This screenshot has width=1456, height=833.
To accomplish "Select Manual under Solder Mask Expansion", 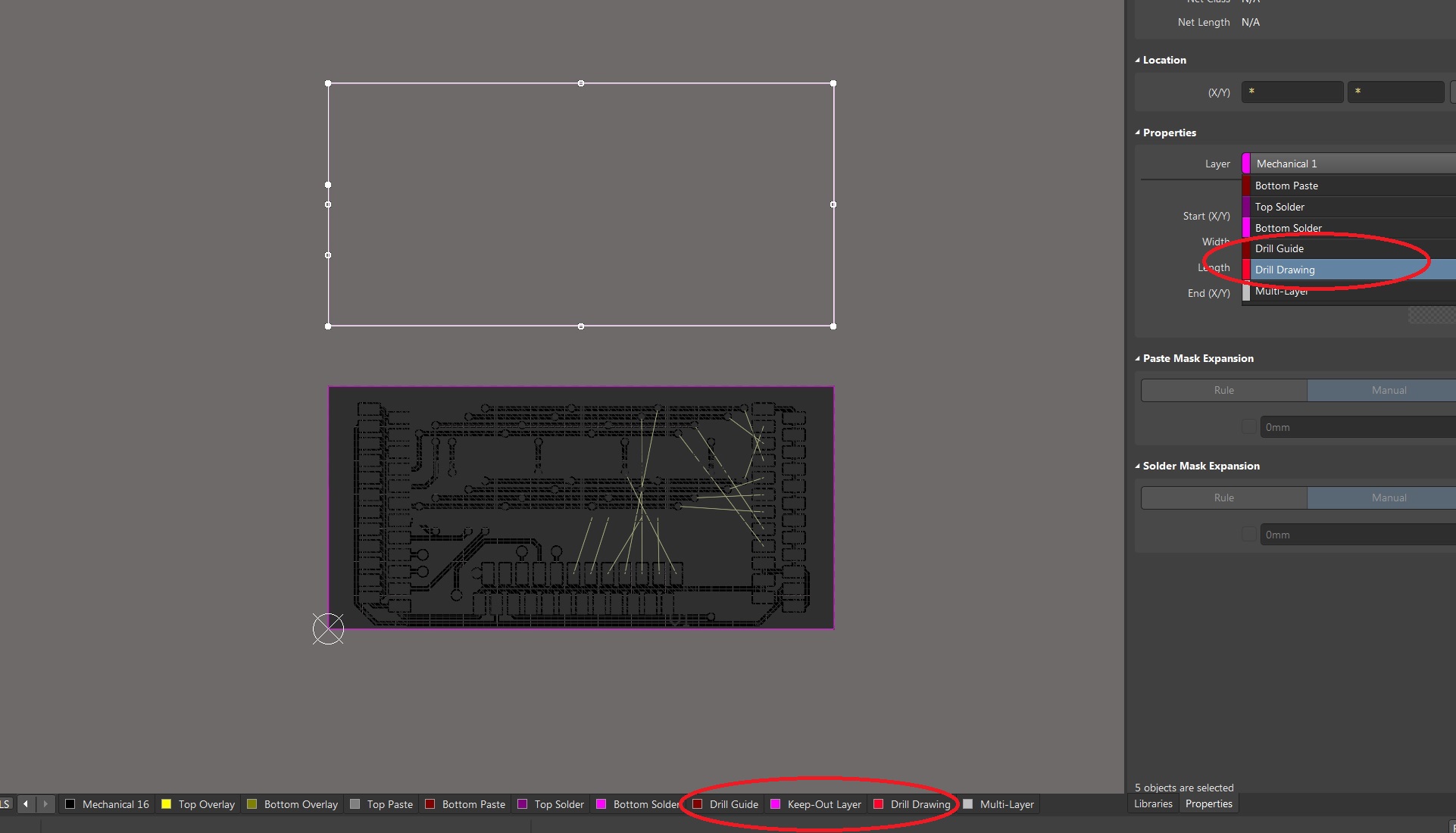I will click(1382, 498).
